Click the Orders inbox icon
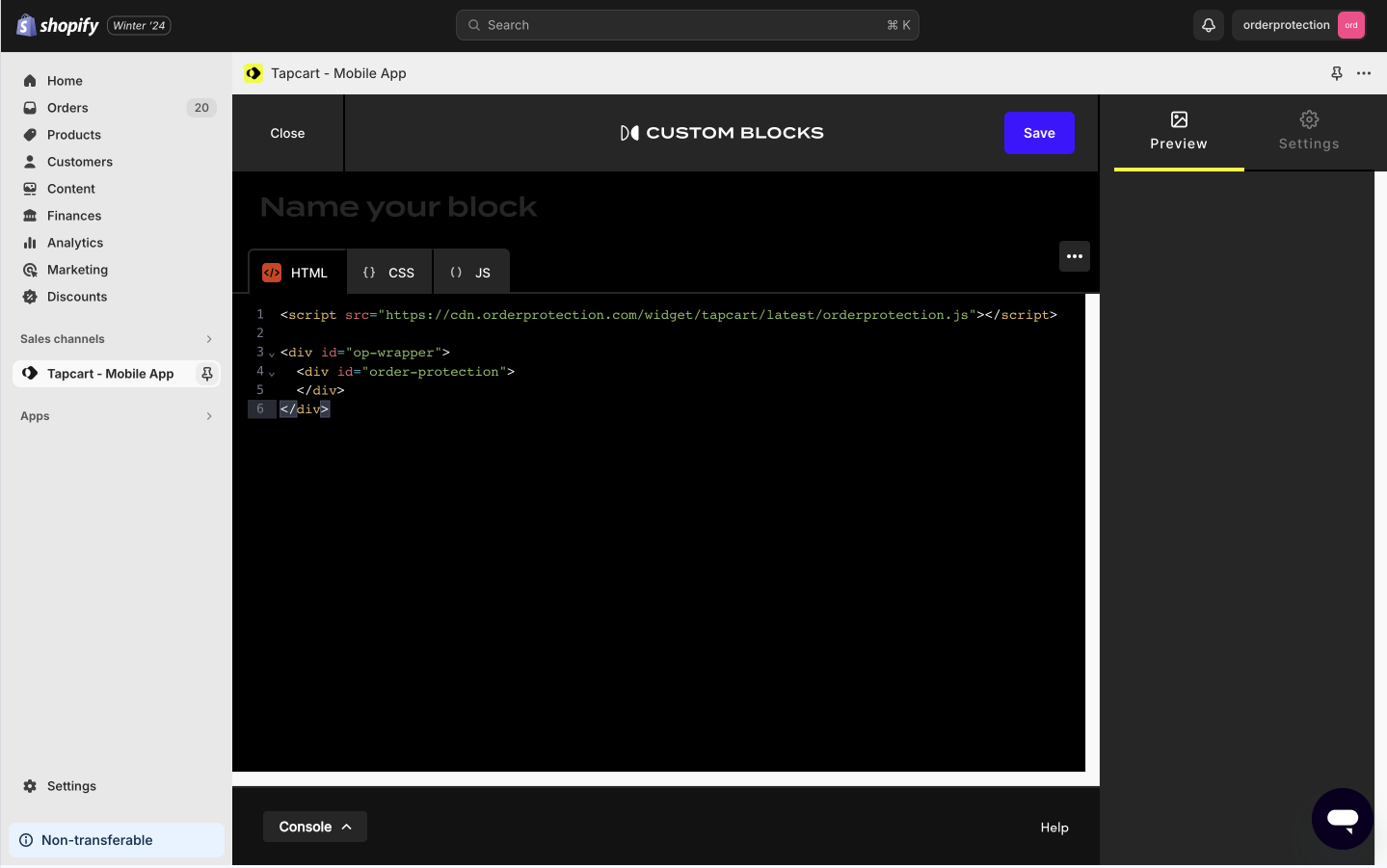 point(30,108)
